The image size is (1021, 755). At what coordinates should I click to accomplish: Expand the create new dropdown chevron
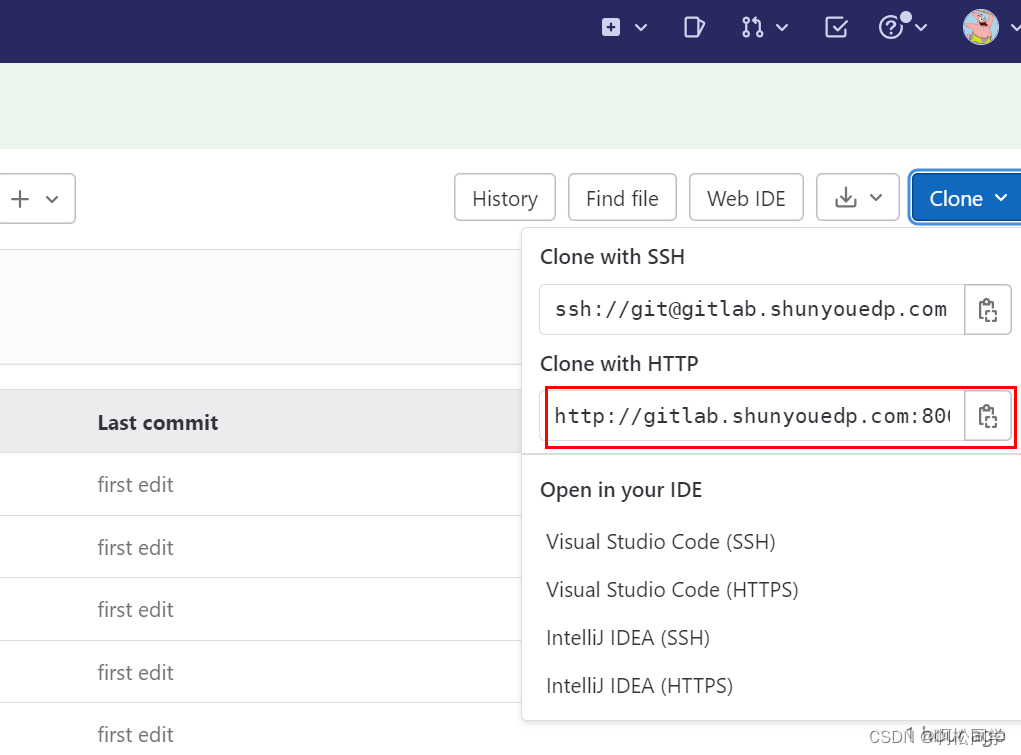(x=641, y=27)
